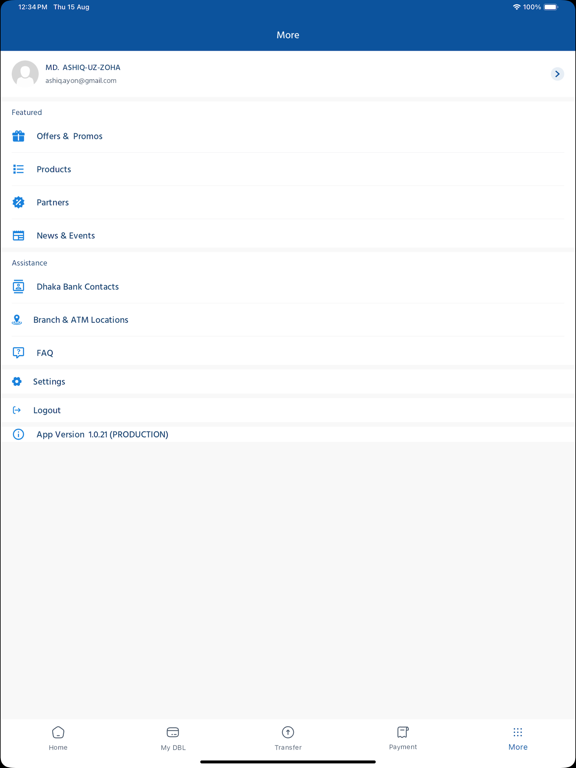Tap the Transfer arrow circle icon
Screen dimensions: 576x768
288,732
